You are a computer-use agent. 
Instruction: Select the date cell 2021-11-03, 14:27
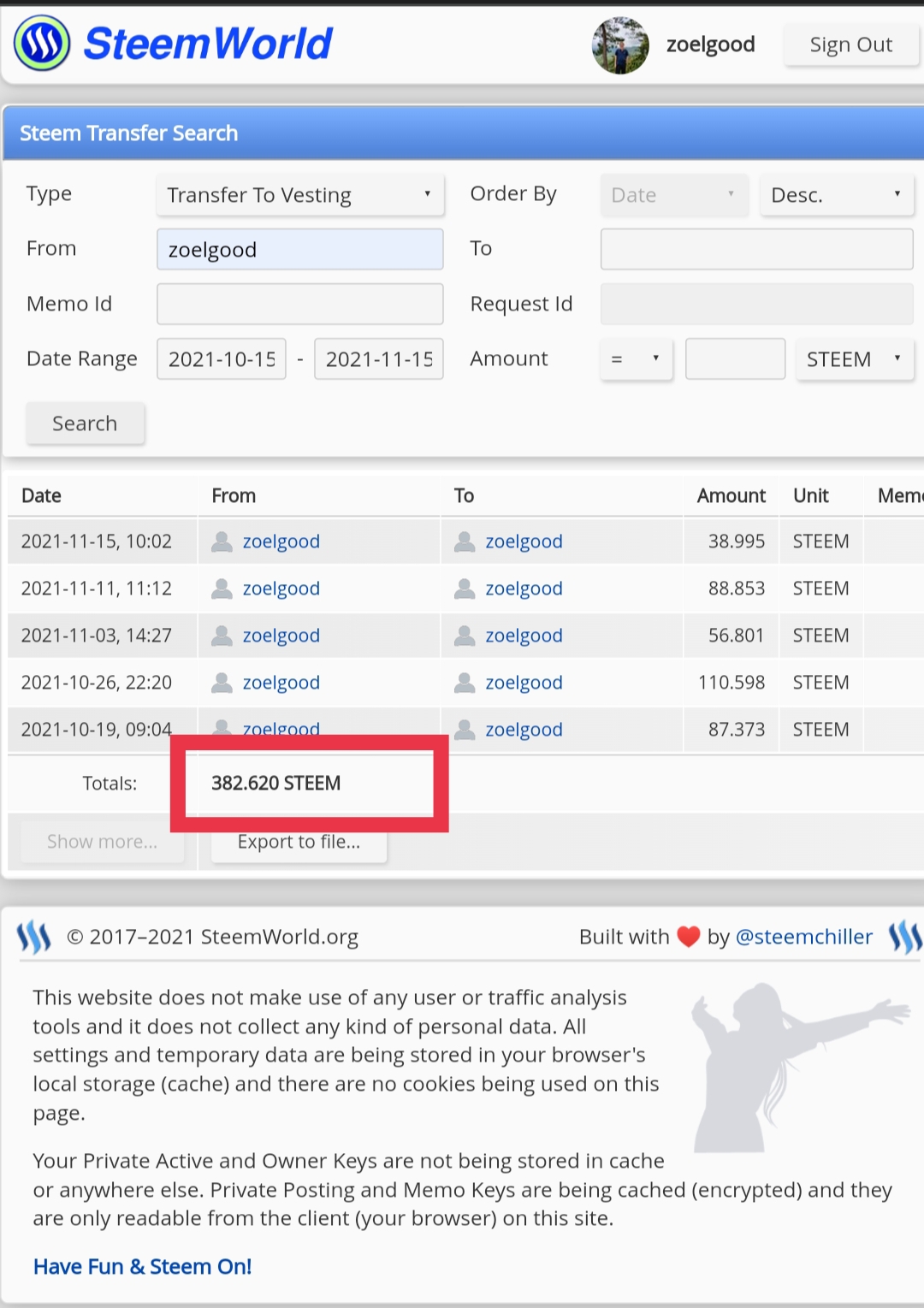point(97,636)
